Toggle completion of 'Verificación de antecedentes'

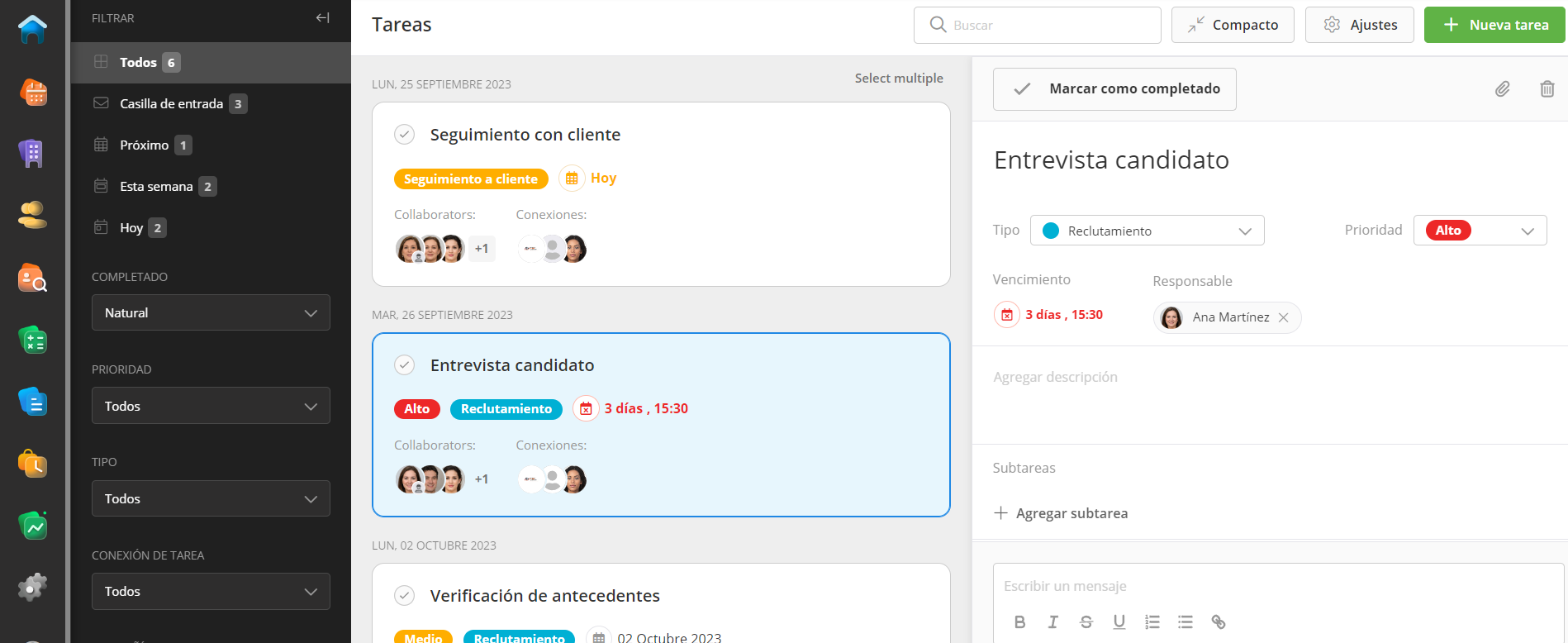click(x=404, y=595)
